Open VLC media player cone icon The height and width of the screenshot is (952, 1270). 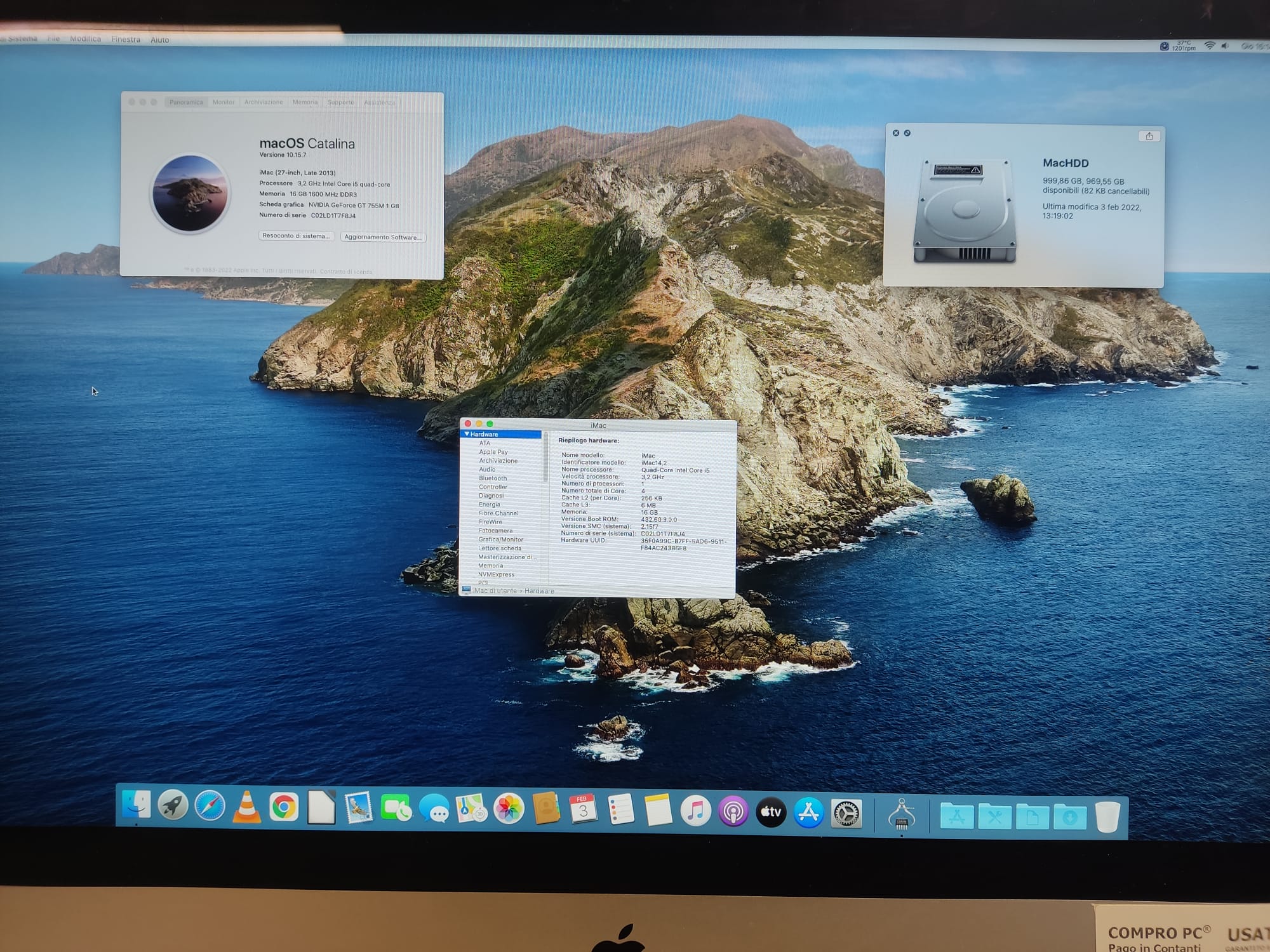246,807
